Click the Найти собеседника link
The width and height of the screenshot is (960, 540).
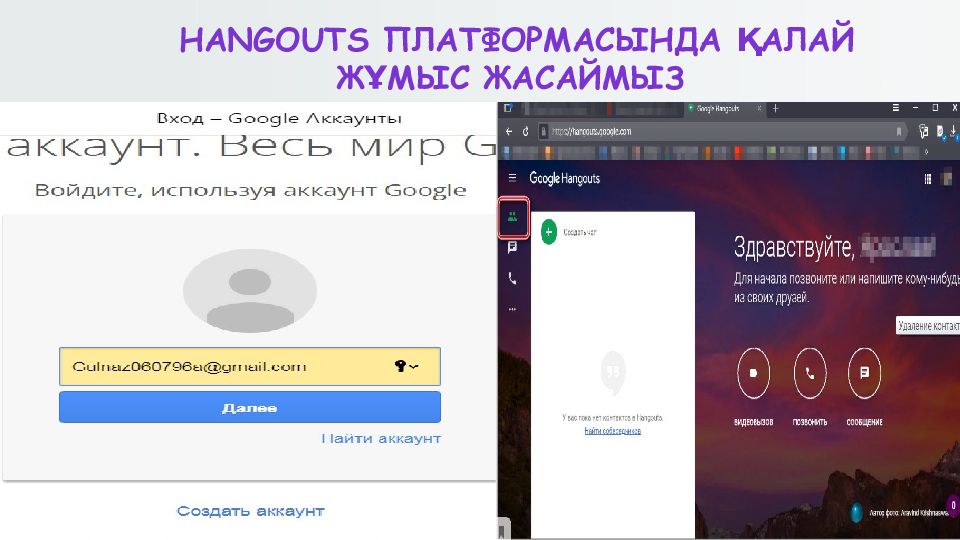point(612,431)
